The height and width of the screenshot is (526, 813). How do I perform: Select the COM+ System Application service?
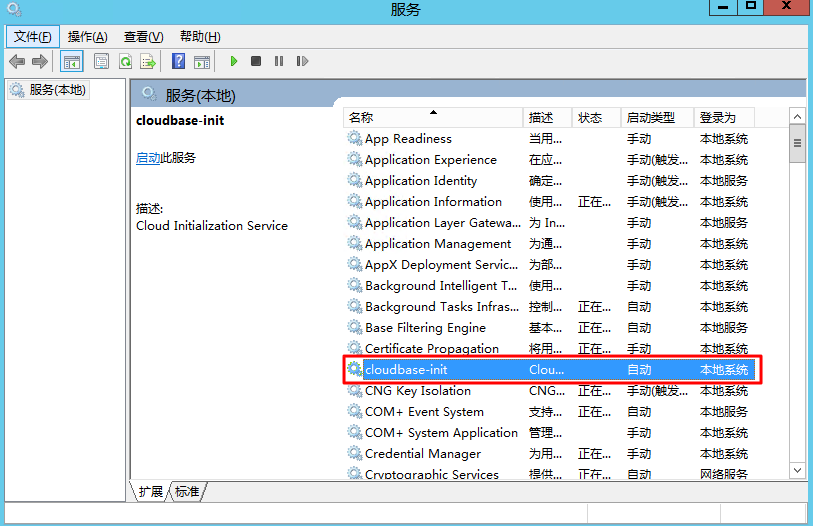click(x=551, y=433)
